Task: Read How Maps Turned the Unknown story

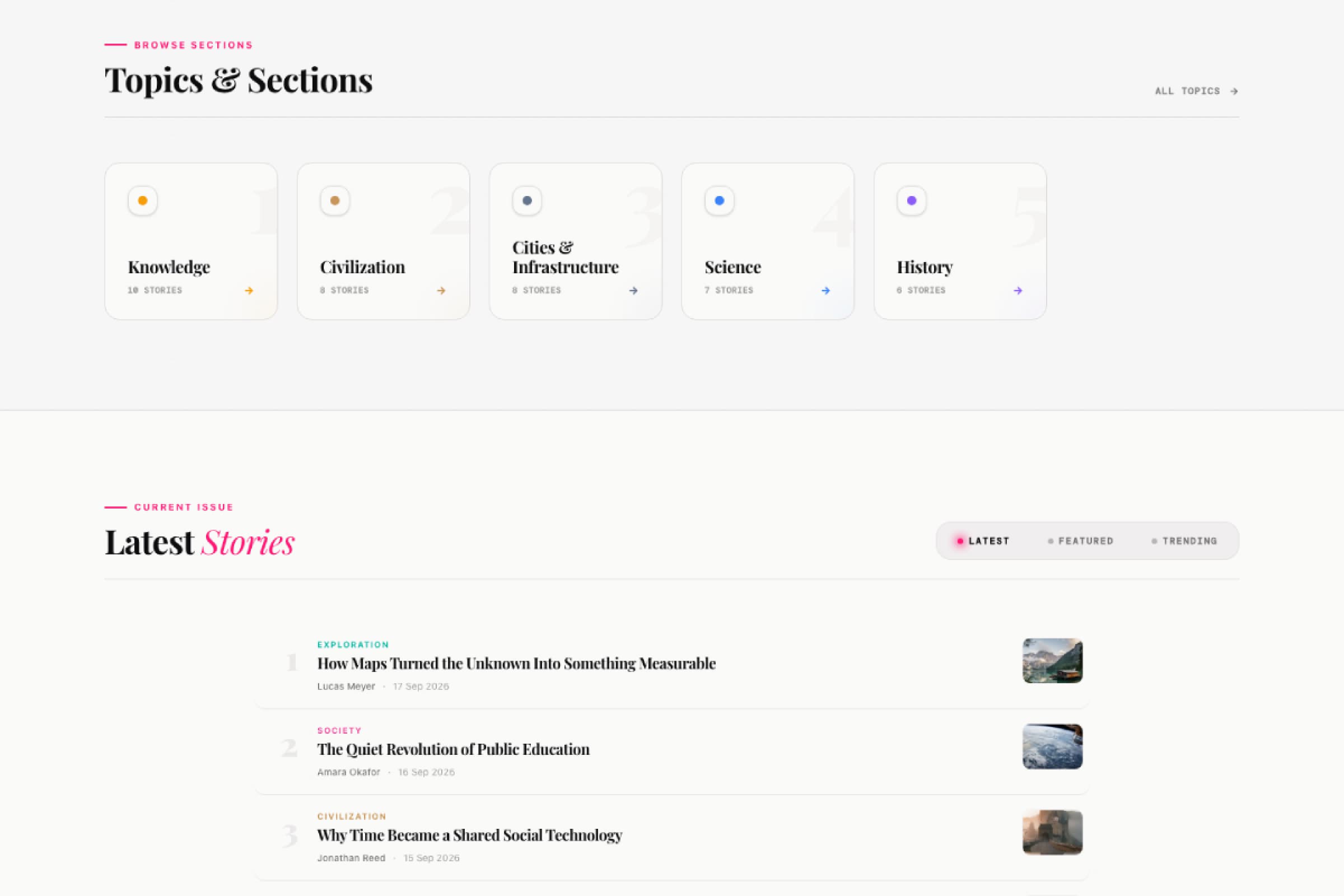Action: point(516,664)
